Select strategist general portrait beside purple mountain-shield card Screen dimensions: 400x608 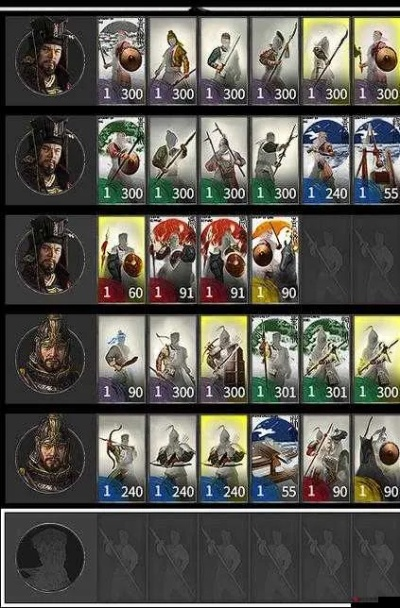[x=50, y=59]
